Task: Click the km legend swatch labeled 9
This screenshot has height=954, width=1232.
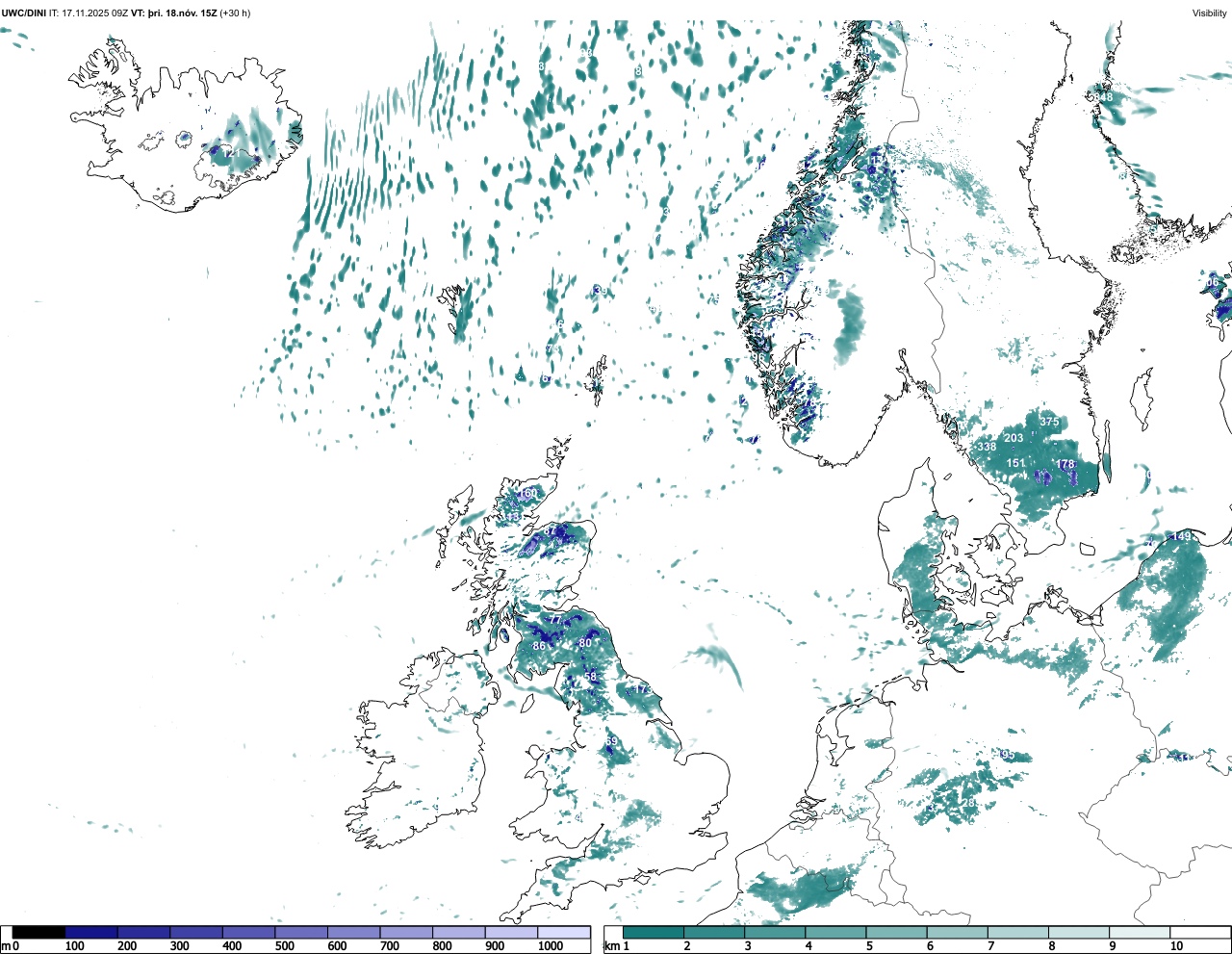Action: pos(1141,932)
